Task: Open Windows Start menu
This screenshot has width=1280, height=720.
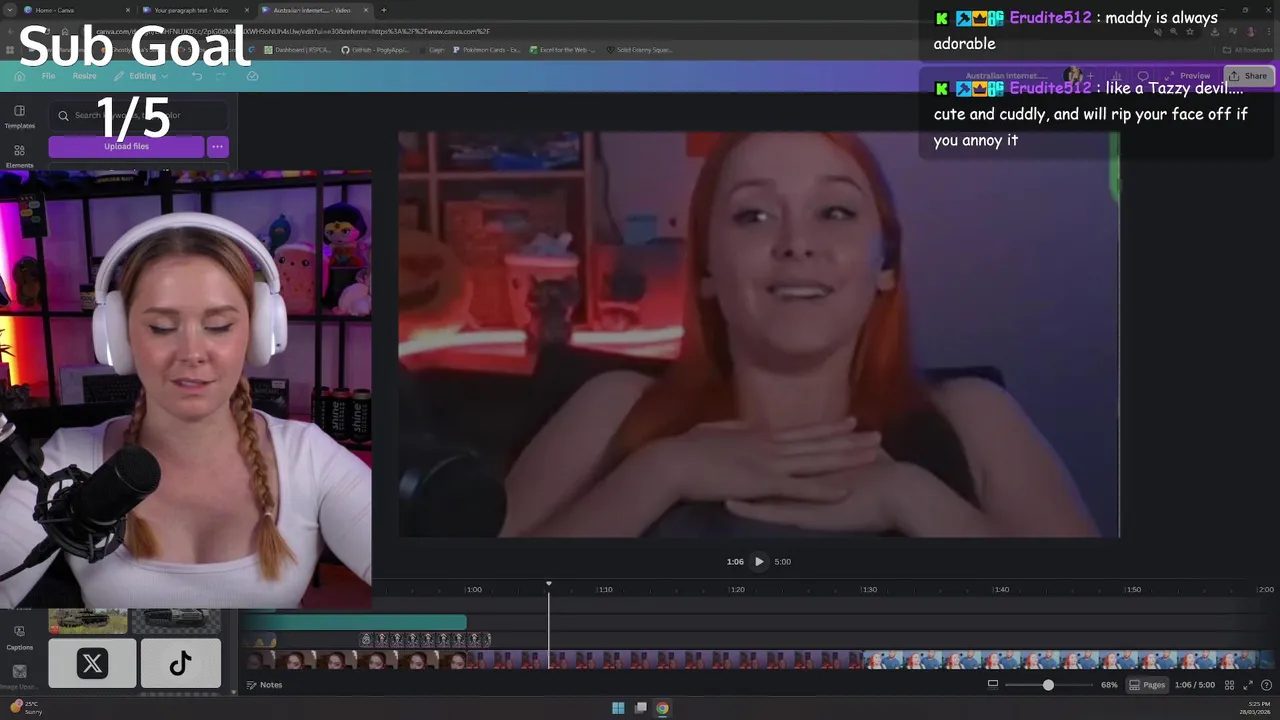Action: [x=618, y=708]
